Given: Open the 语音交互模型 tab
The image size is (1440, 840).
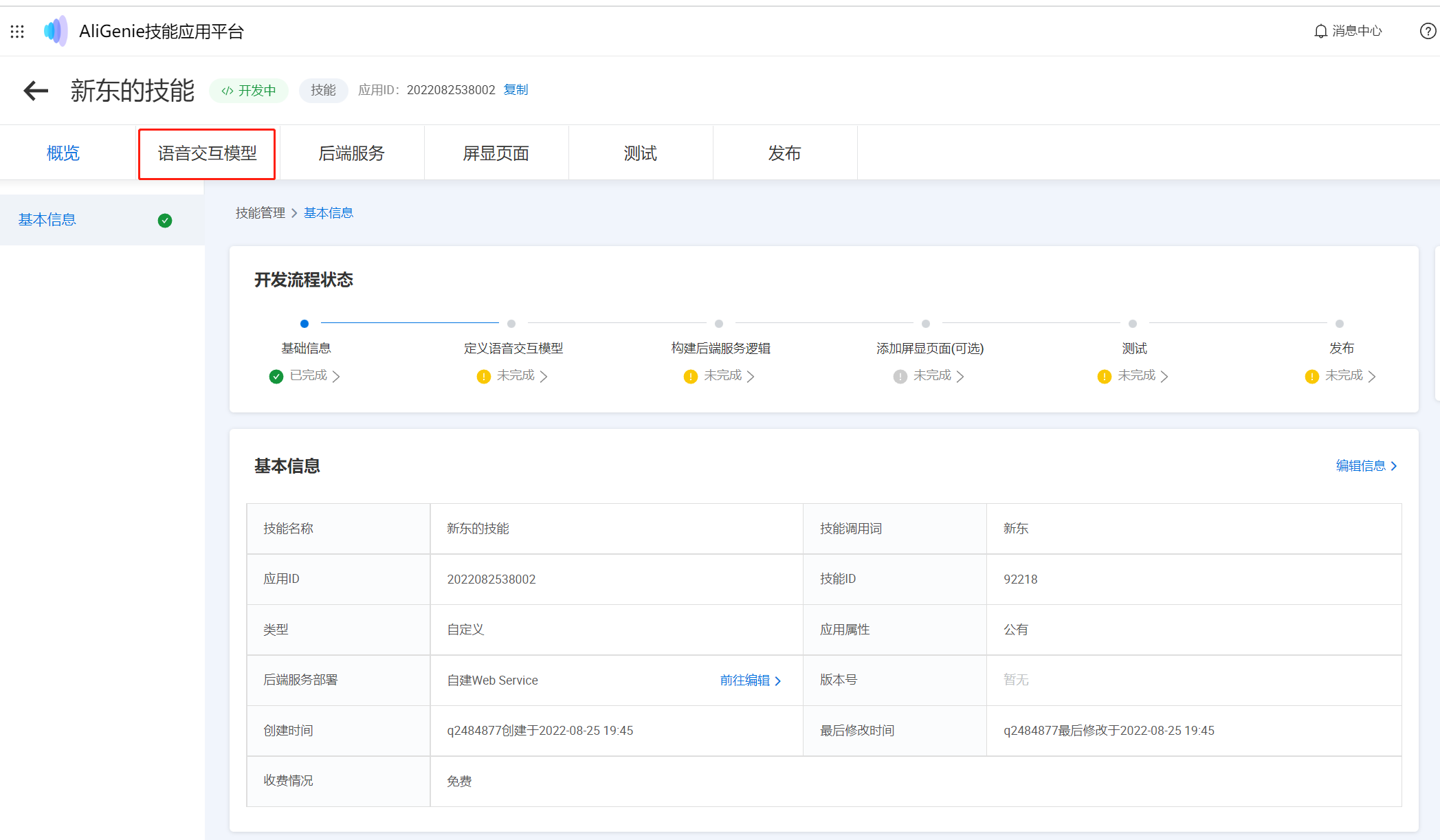Looking at the screenshot, I should [207, 153].
